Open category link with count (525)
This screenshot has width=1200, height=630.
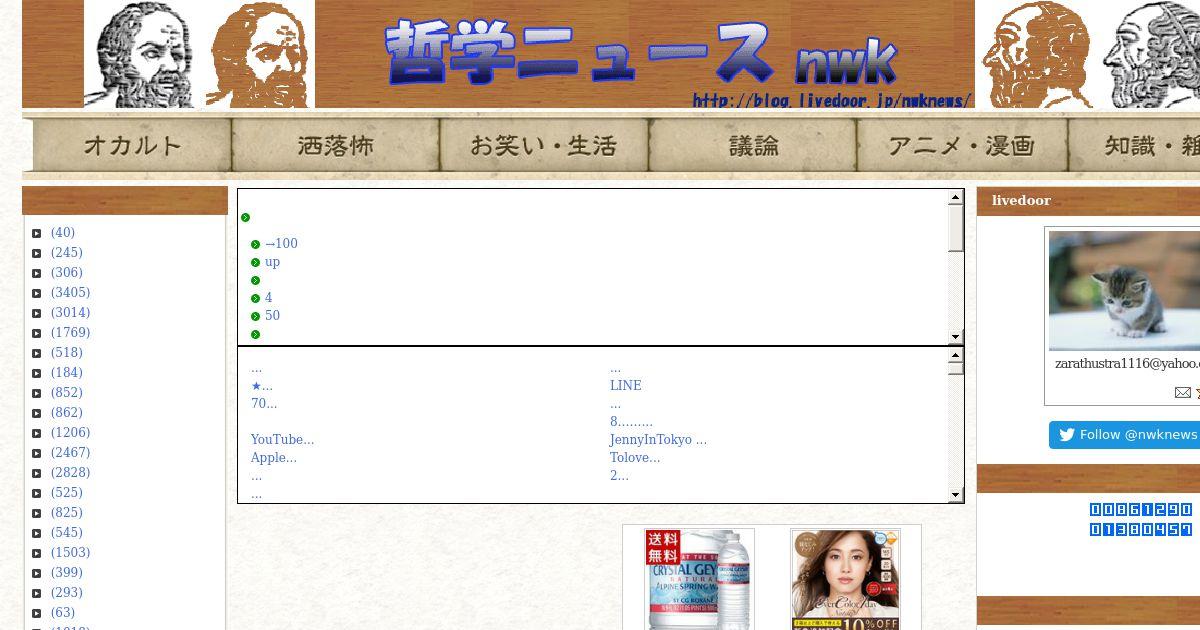click(x=67, y=493)
